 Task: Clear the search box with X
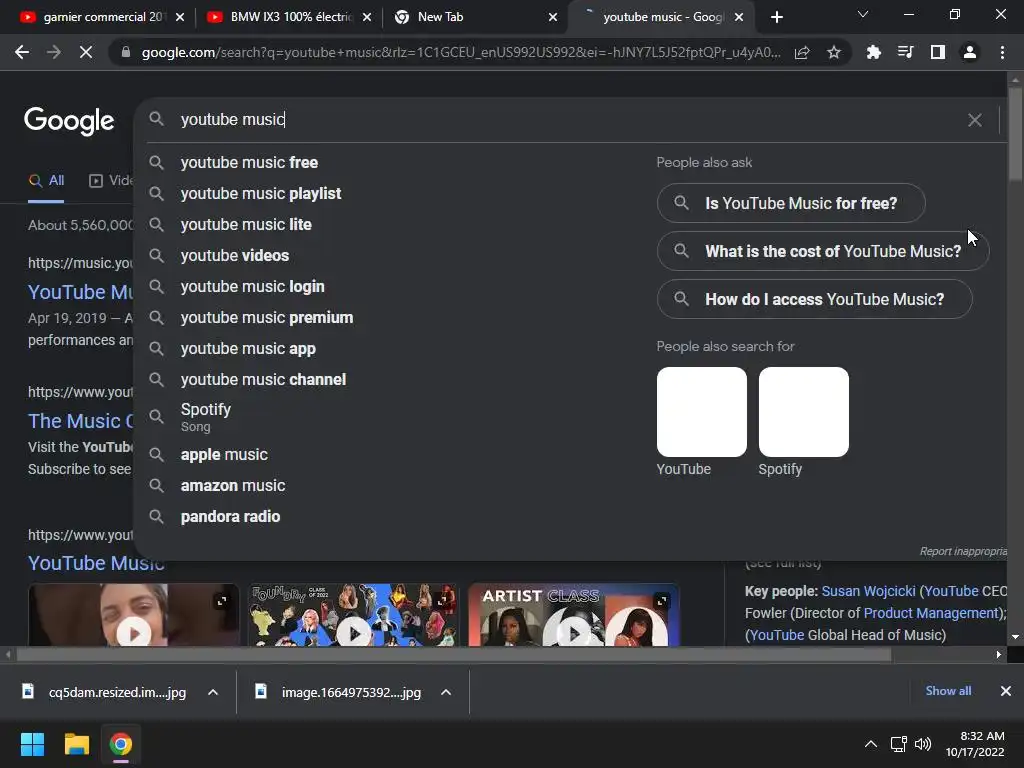click(x=974, y=120)
